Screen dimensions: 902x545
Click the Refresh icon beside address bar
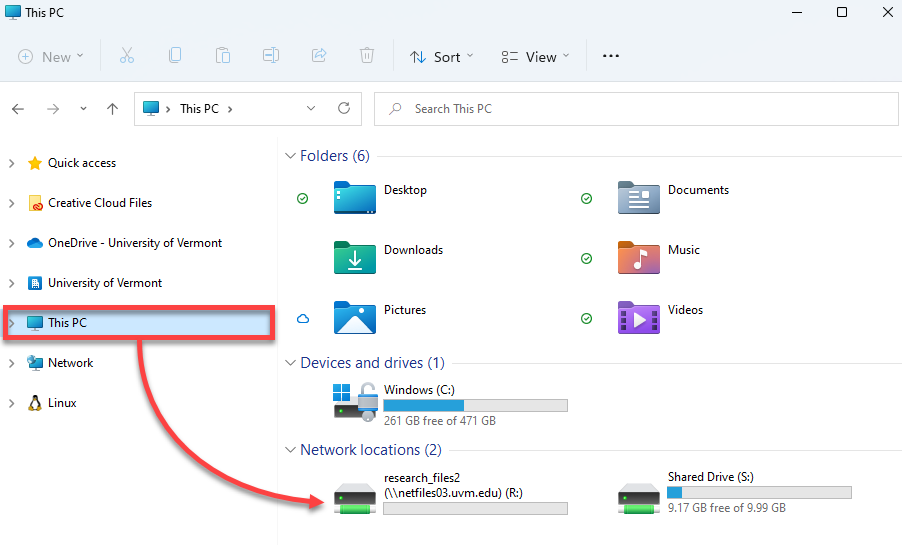(x=344, y=108)
